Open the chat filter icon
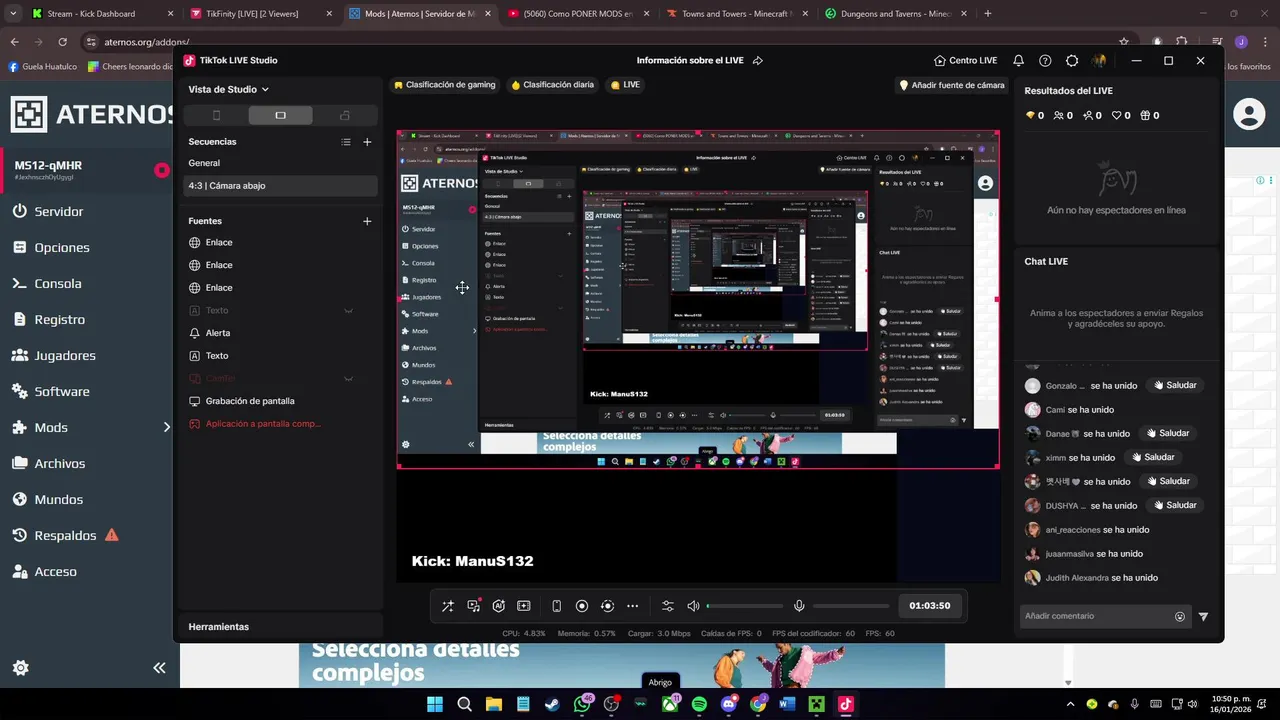Image resolution: width=1280 pixels, height=720 pixels. tap(1203, 617)
